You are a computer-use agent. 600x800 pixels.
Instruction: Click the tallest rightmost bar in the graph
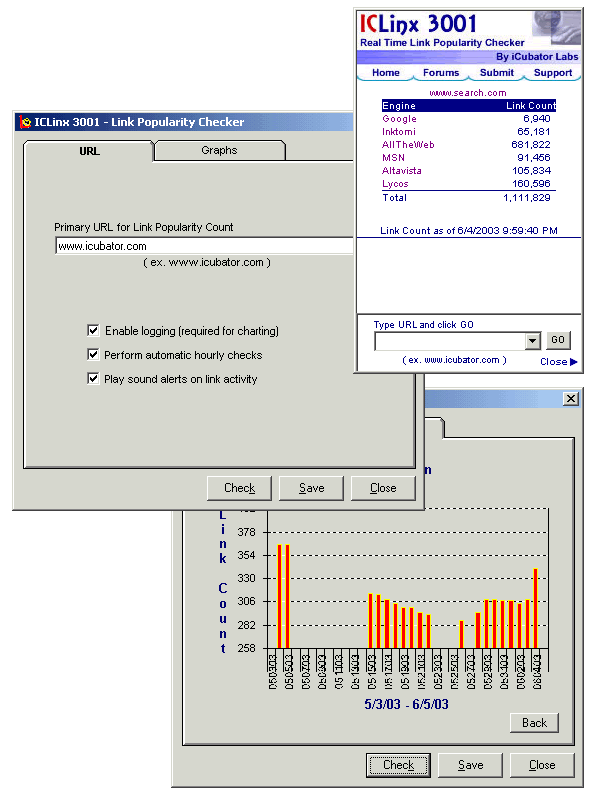(535, 608)
